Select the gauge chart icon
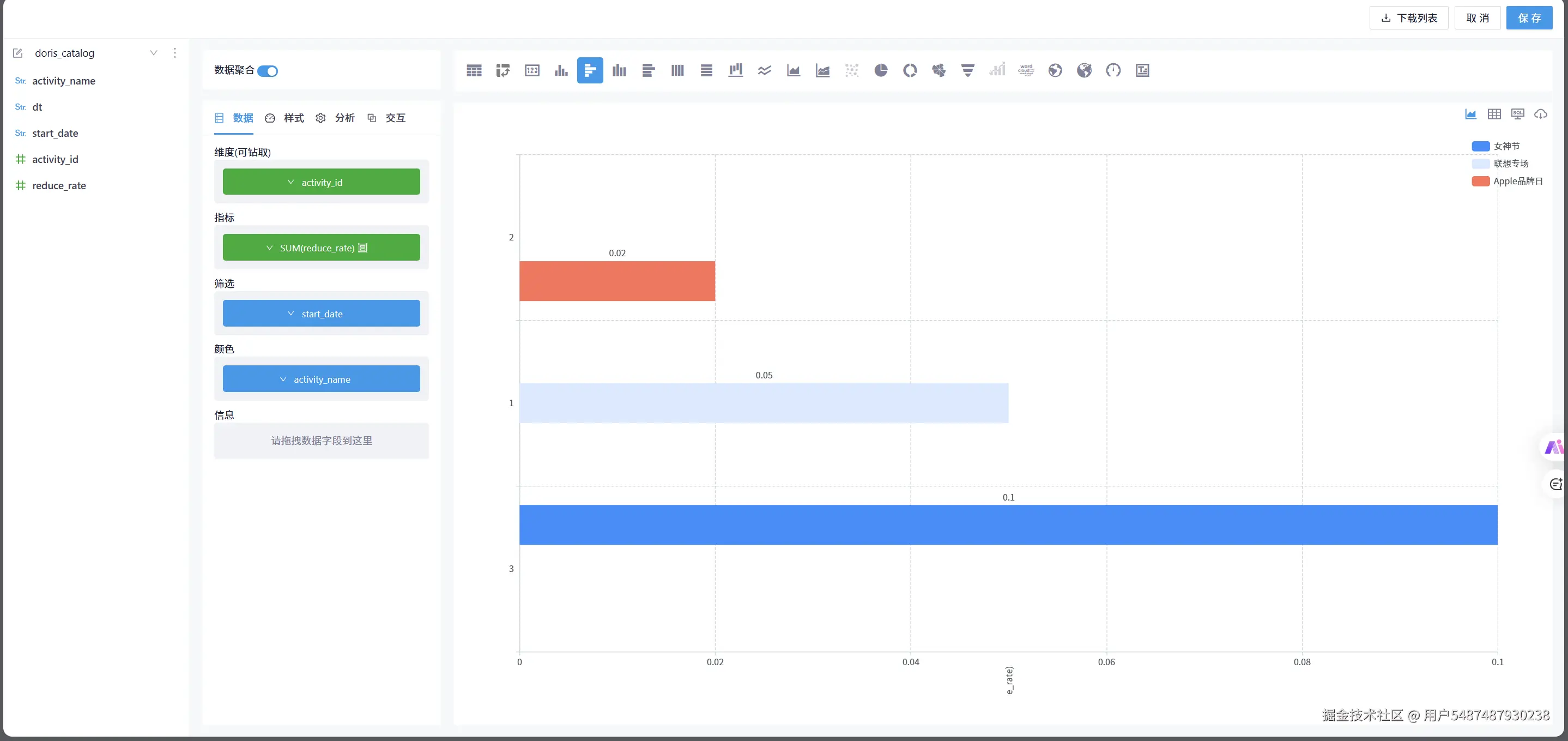The width and height of the screenshot is (1568, 741). tap(1113, 71)
